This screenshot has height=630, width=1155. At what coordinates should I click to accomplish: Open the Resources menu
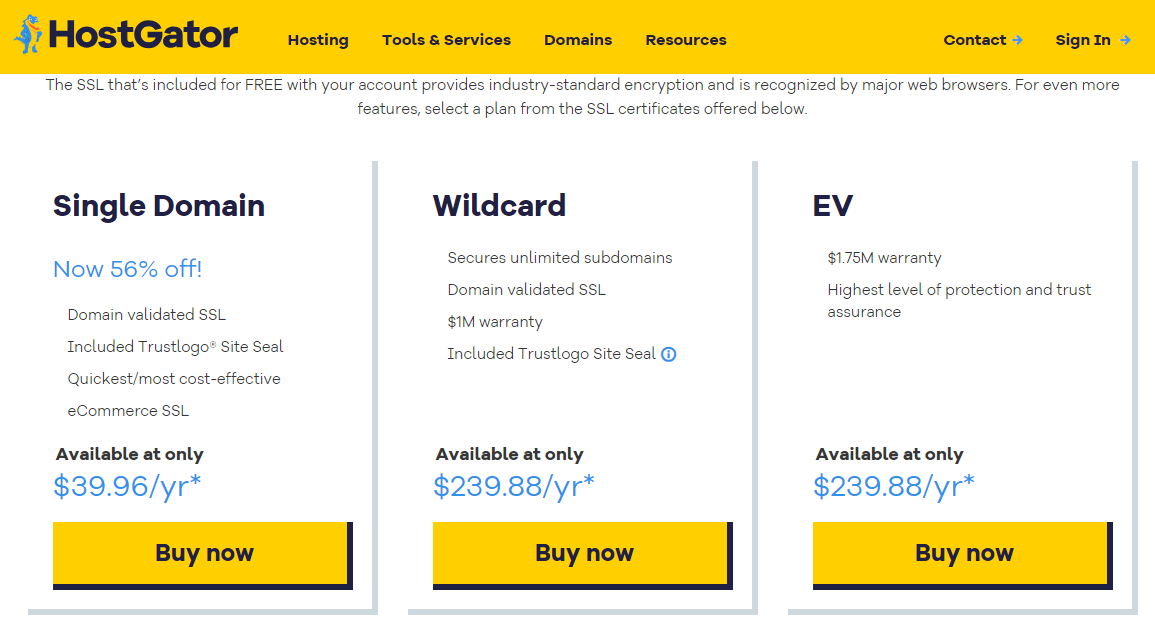(686, 40)
